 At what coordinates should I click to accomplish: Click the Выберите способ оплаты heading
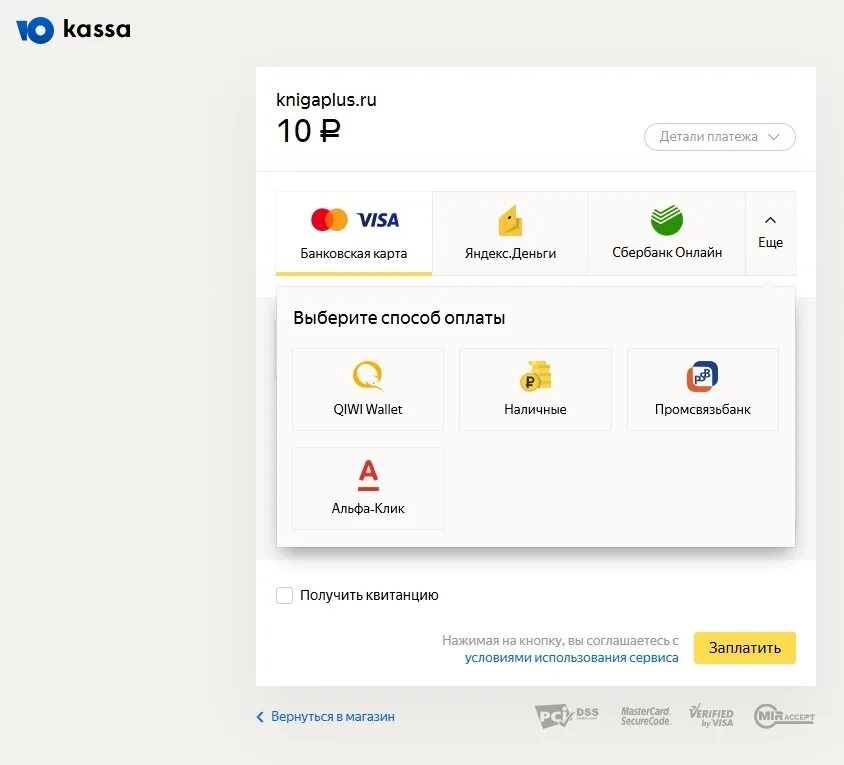(x=399, y=318)
